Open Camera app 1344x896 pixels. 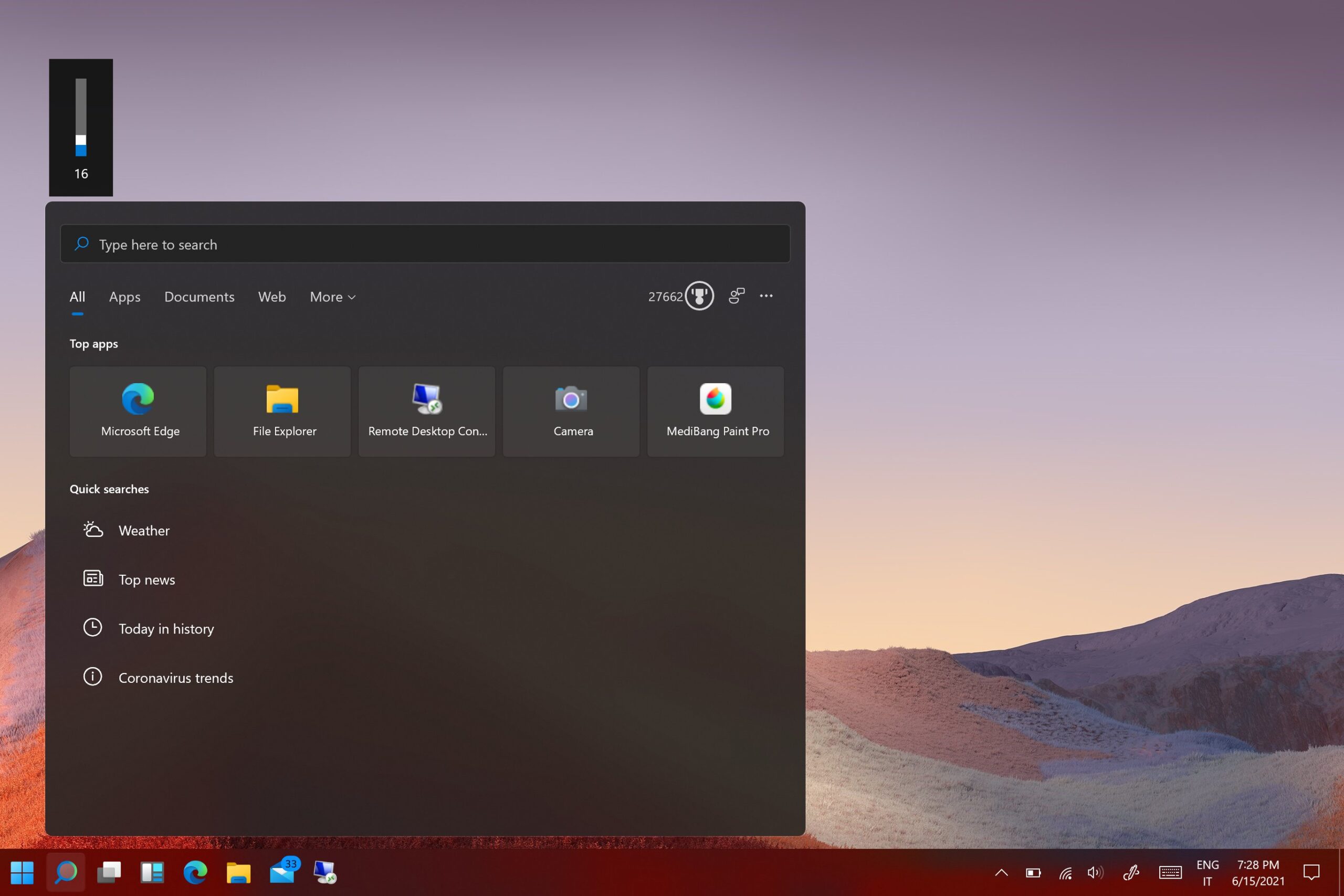[571, 410]
